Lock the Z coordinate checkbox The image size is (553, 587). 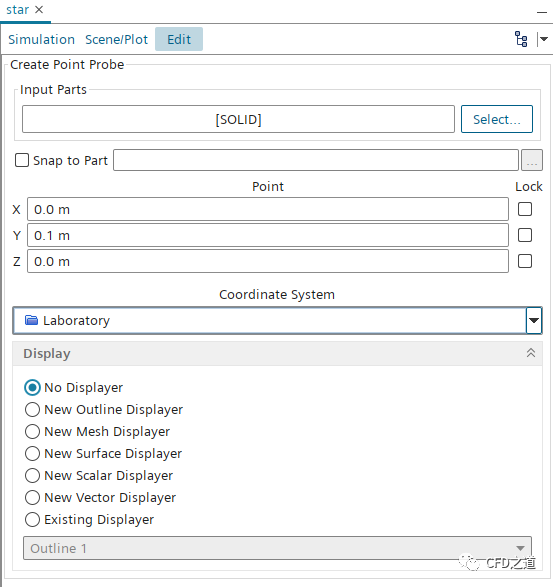(525, 261)
